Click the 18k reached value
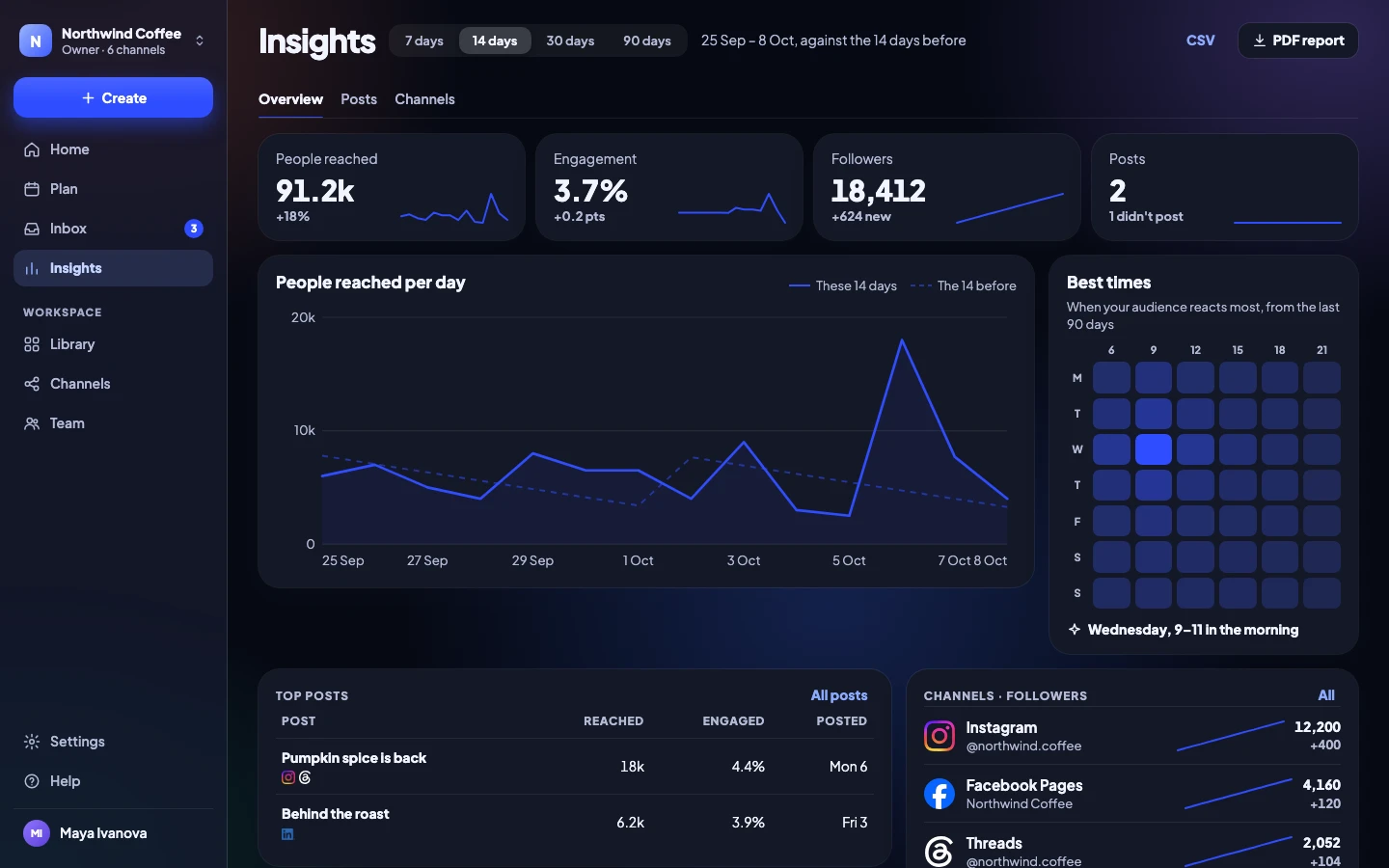The width and height of the screenshot is (1389, 868). pos(632,767)
